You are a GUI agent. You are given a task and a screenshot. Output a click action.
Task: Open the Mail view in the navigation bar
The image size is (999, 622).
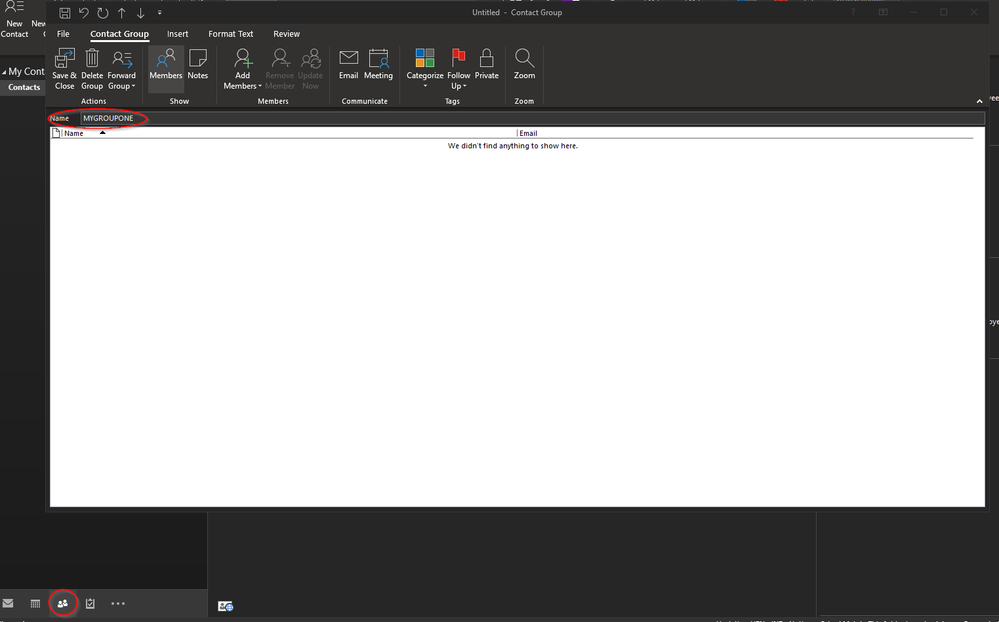[8, 603]
